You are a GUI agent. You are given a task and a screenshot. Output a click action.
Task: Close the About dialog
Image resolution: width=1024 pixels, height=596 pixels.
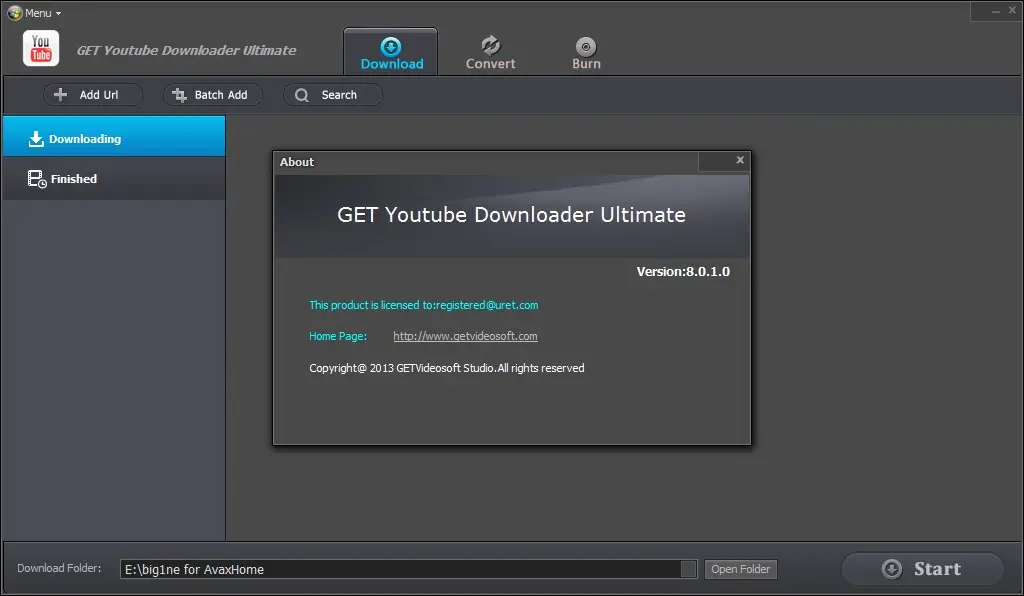coord(740,160)
